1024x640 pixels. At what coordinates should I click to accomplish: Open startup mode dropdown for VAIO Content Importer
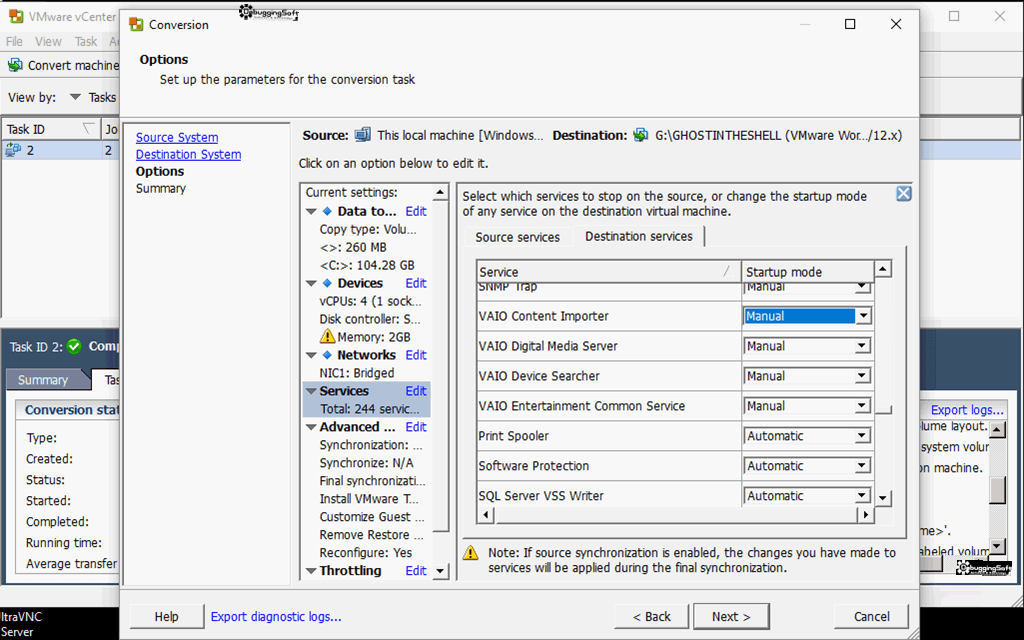863,316
